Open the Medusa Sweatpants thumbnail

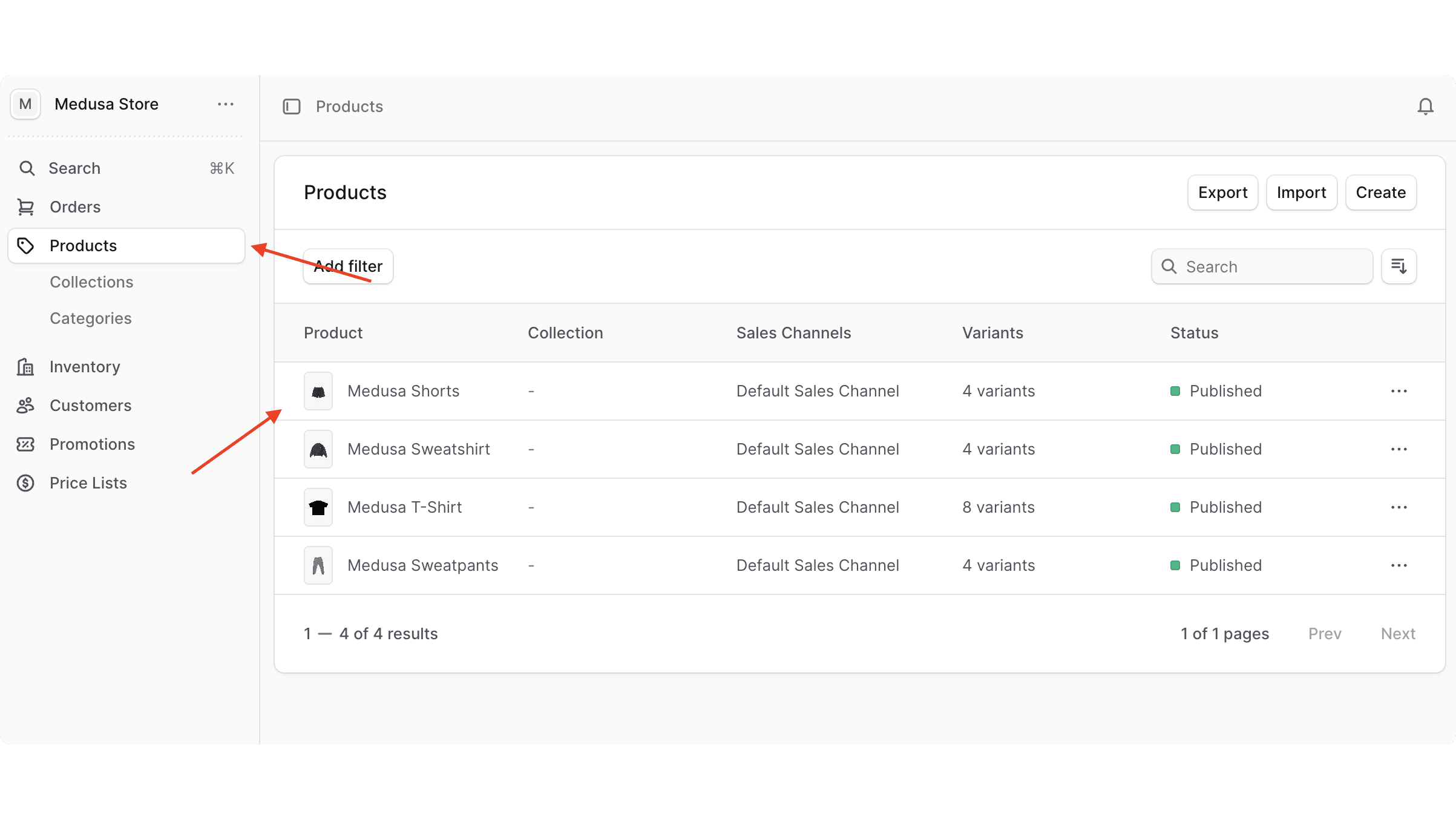318,565
